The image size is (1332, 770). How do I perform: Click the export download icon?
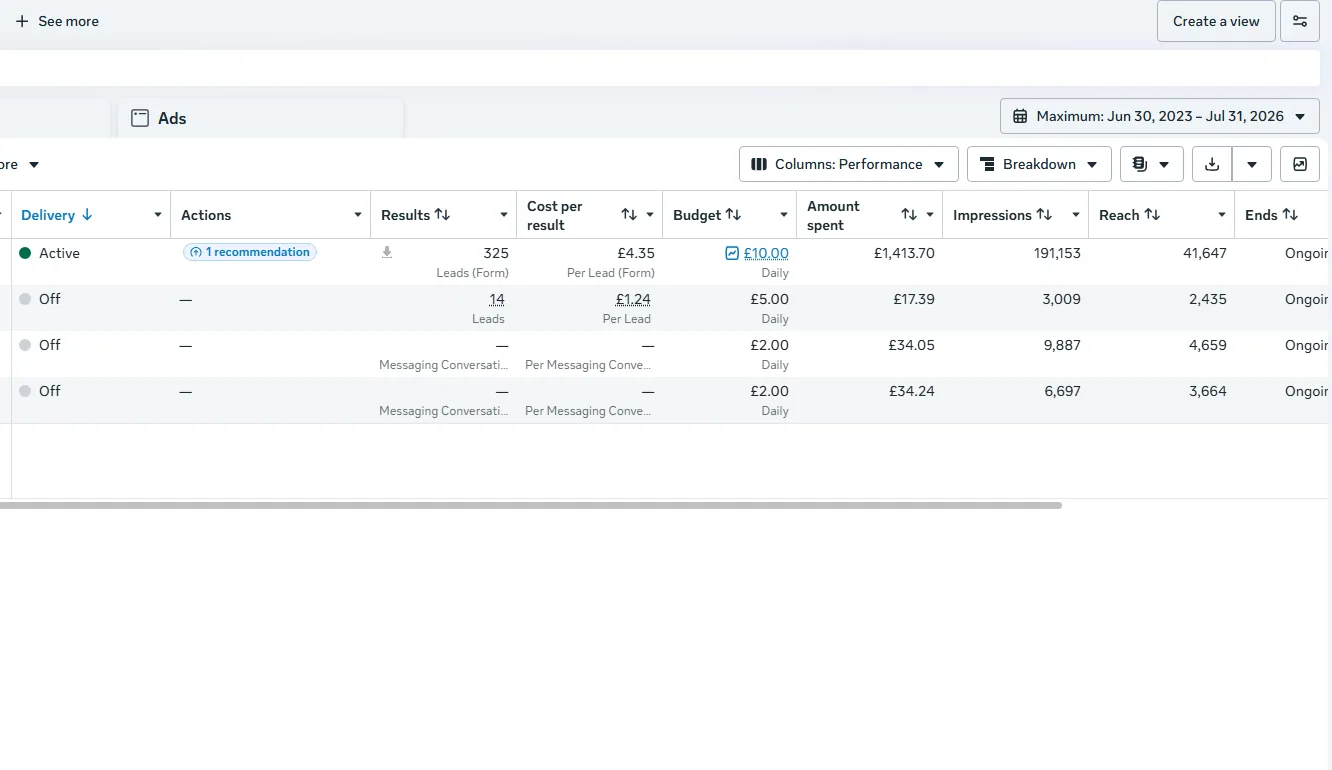pyautogui.click(x=1212, y=164)
